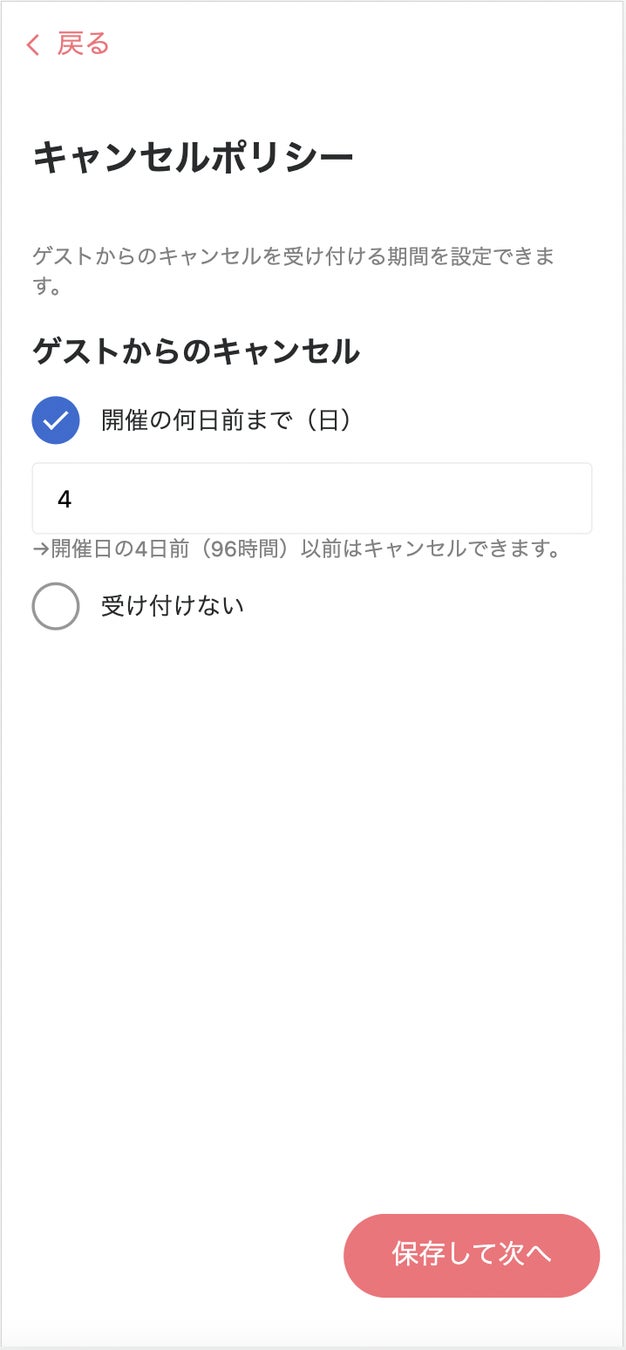
Task: Tap the 戻る back link text
Action: point(83,44)
